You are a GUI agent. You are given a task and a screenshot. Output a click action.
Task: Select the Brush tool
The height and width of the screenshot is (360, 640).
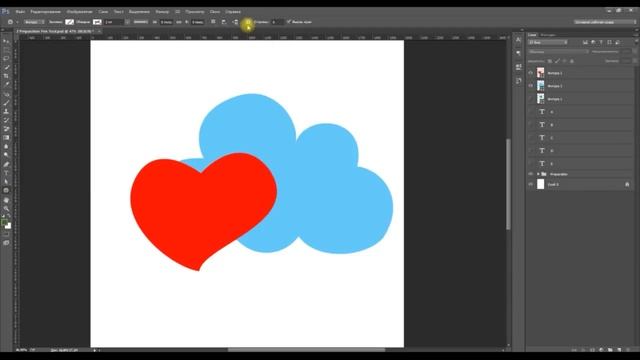6,103
